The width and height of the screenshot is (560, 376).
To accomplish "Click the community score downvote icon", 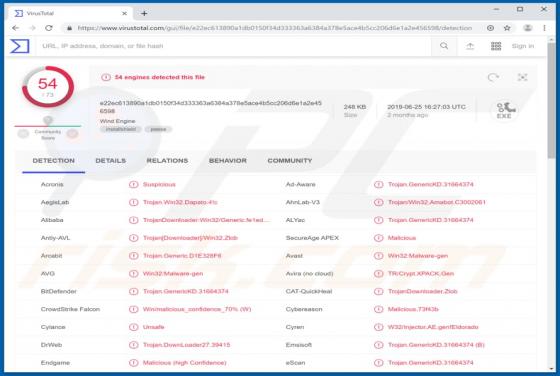I will coord(23,134).
